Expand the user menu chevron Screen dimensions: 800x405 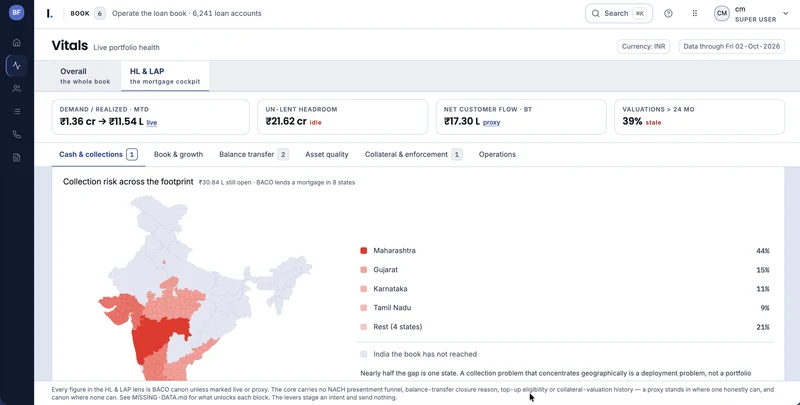(x=785, y=14)
